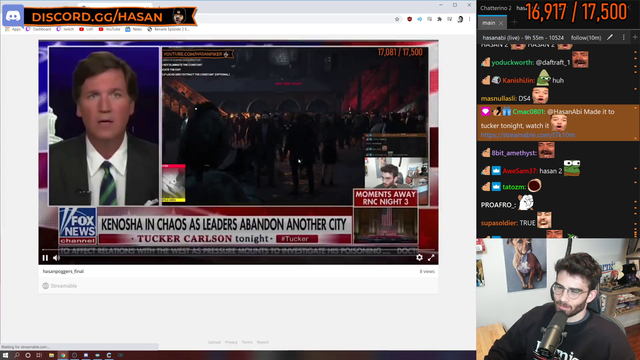The image size is (640, 360).
Task: Click pencil edit icon in Chatterino header
Action: pyautogui.click(x=610, y=37)
